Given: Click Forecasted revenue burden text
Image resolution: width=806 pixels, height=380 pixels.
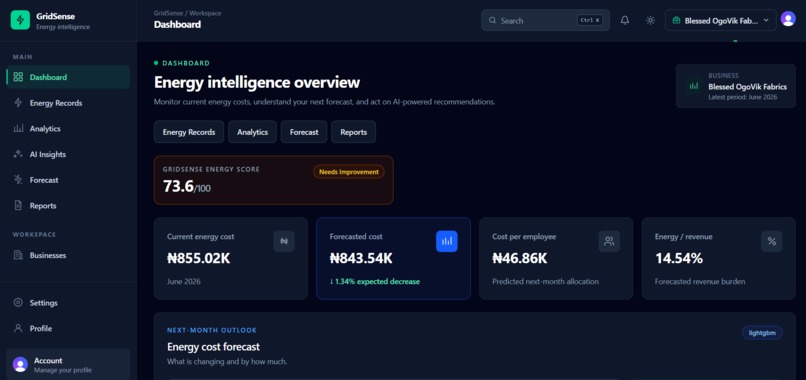Looking at the screenshot, I should click(700, 281).
